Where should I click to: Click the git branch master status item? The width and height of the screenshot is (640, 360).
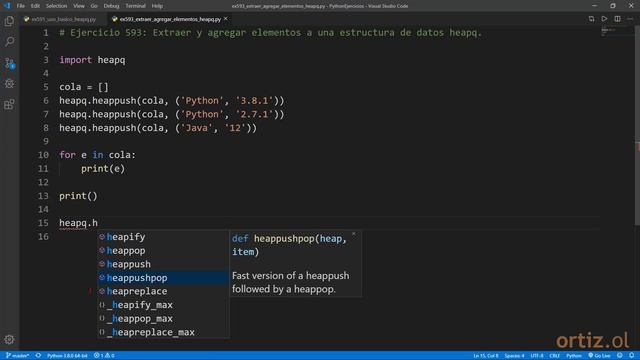click(18, 356)
